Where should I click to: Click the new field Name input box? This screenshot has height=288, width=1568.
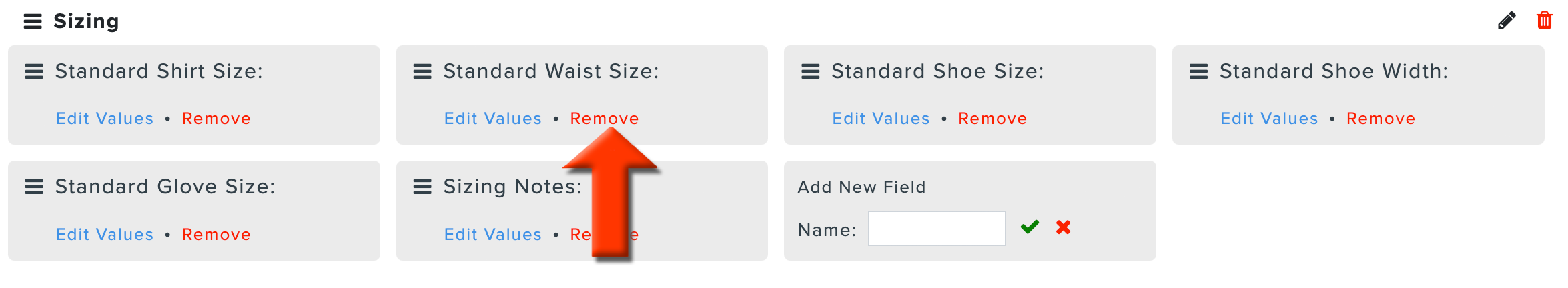pos(937,228)
